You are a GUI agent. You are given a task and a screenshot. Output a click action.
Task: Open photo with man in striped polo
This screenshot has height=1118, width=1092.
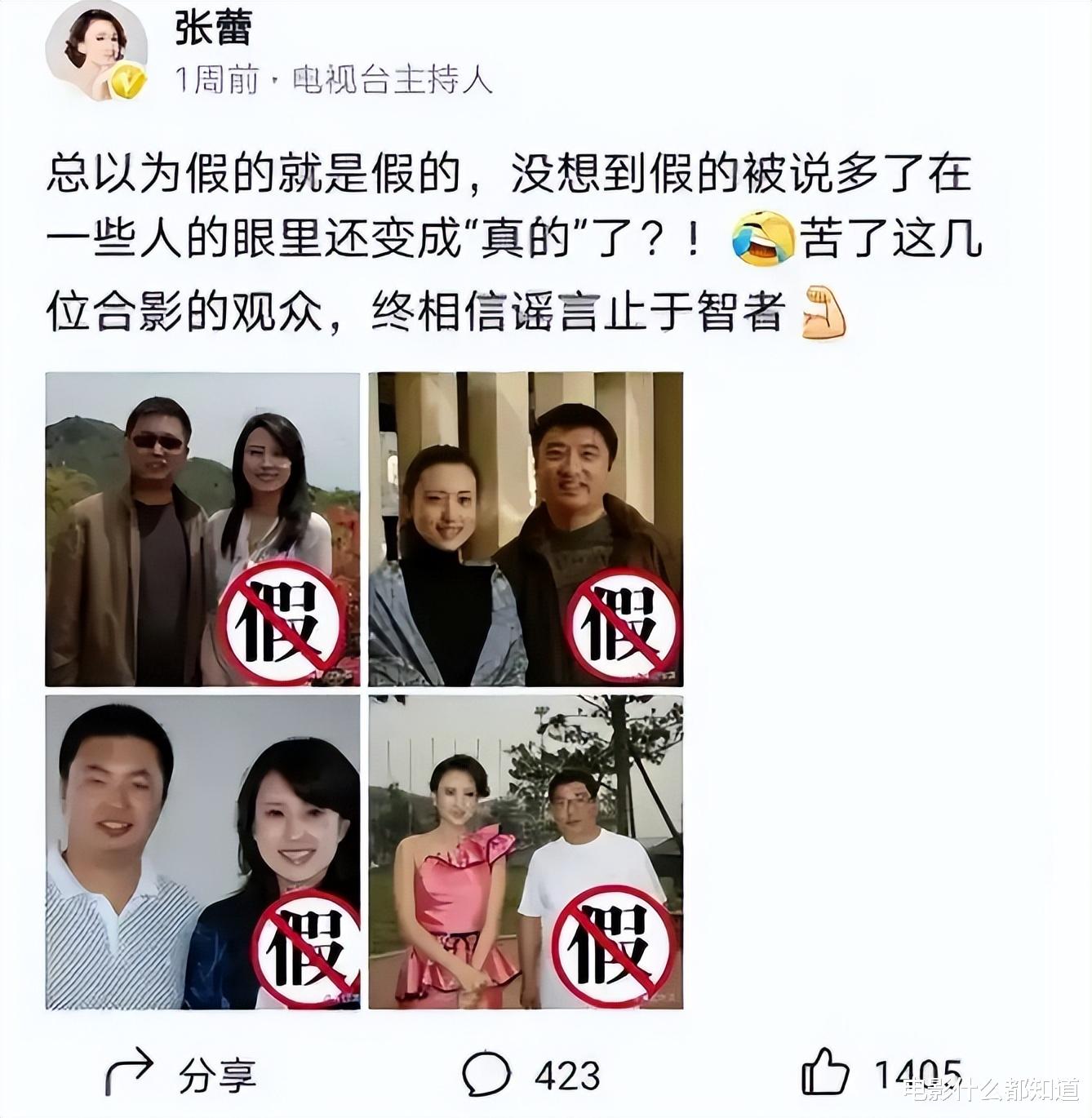point(202,852)
